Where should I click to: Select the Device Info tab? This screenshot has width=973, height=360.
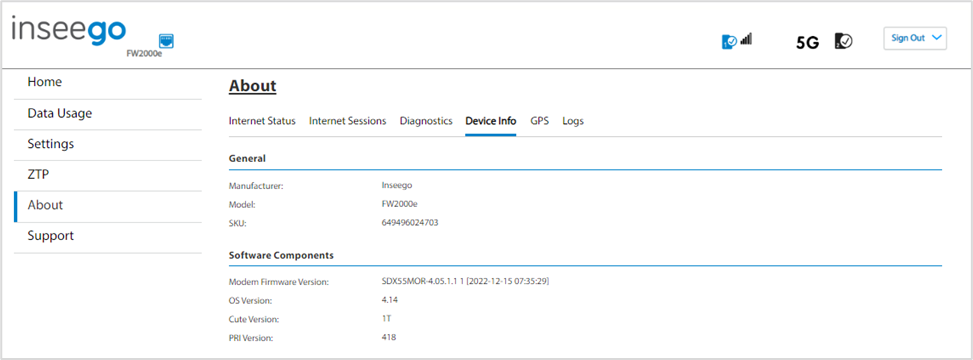[x=491, y=121]
